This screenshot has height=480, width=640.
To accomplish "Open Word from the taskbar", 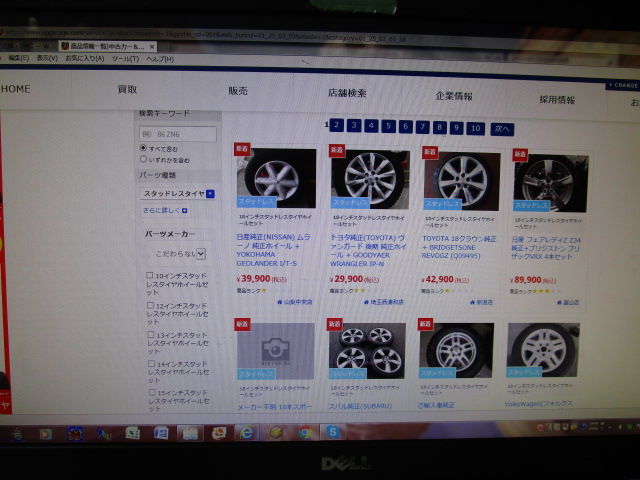I will point(161,433).
